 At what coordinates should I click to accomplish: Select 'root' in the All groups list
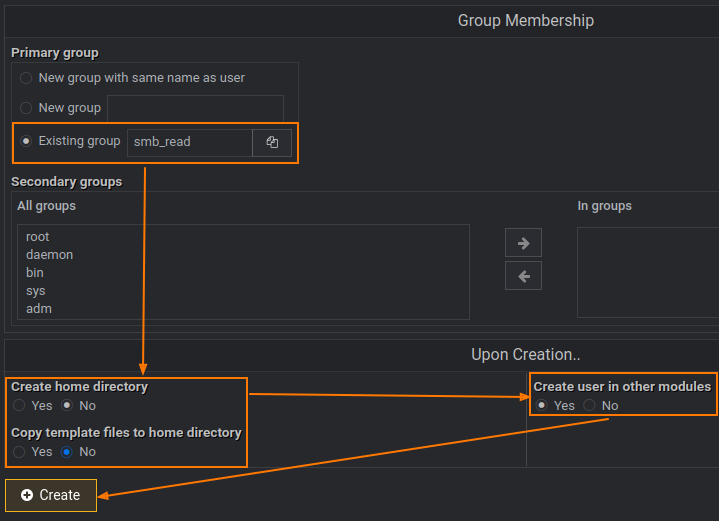tap(38, 237)
